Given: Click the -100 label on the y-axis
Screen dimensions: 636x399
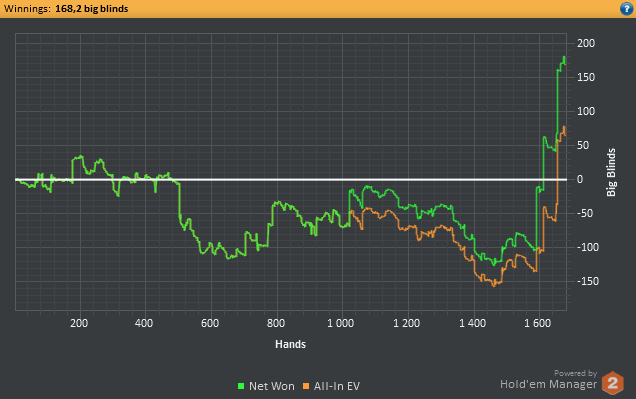Looking at the screenshot, I should [588, 247].
